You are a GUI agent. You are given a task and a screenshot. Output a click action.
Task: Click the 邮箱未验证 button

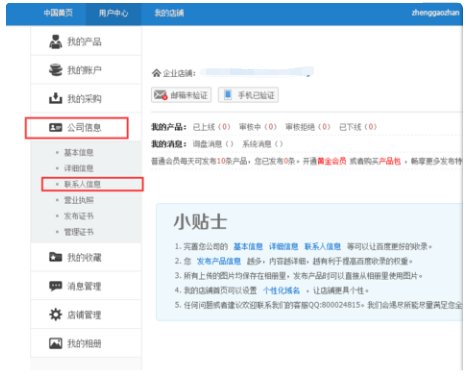[x=181, y=95]
